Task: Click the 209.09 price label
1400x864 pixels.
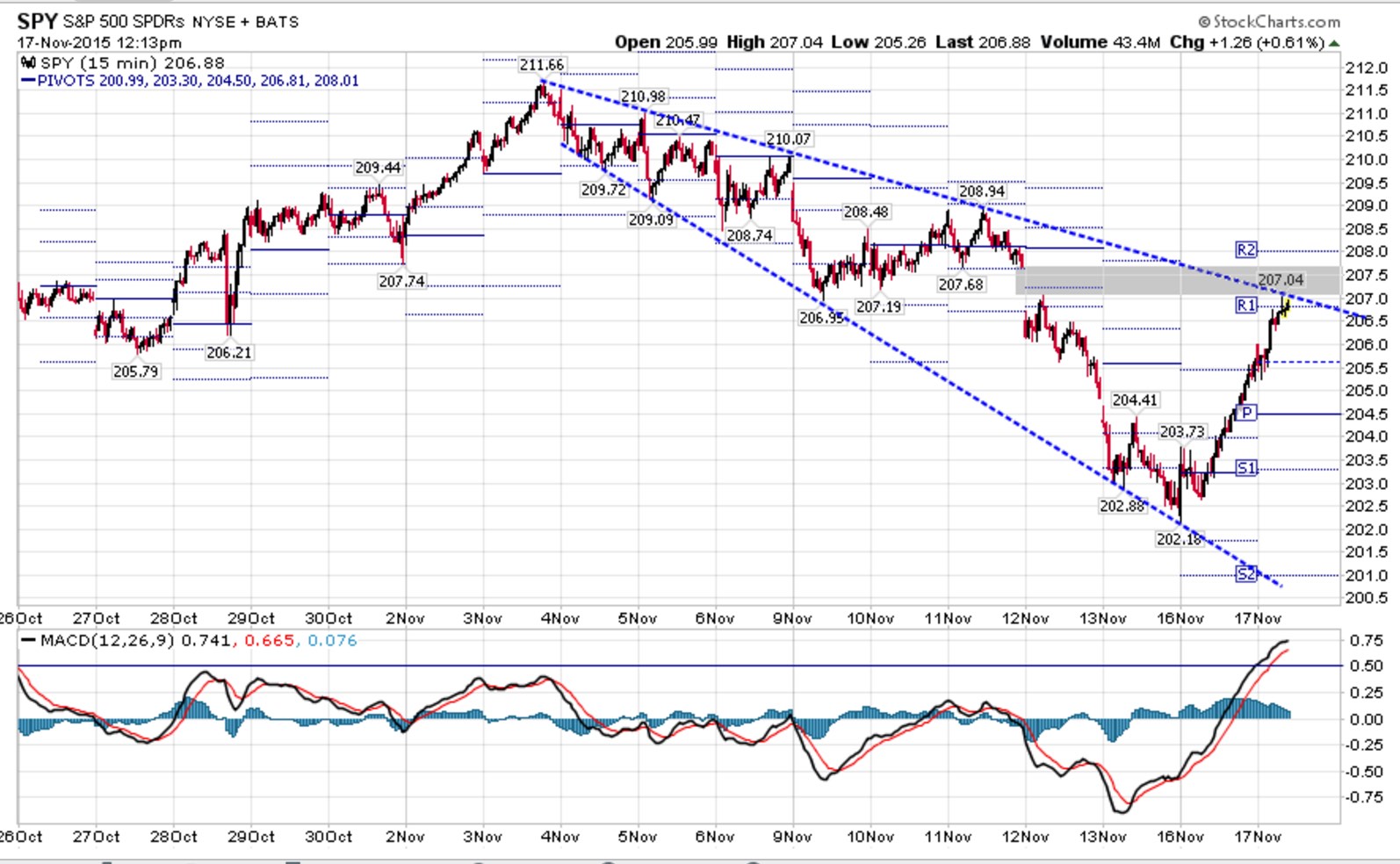Action: coord(652,220)
